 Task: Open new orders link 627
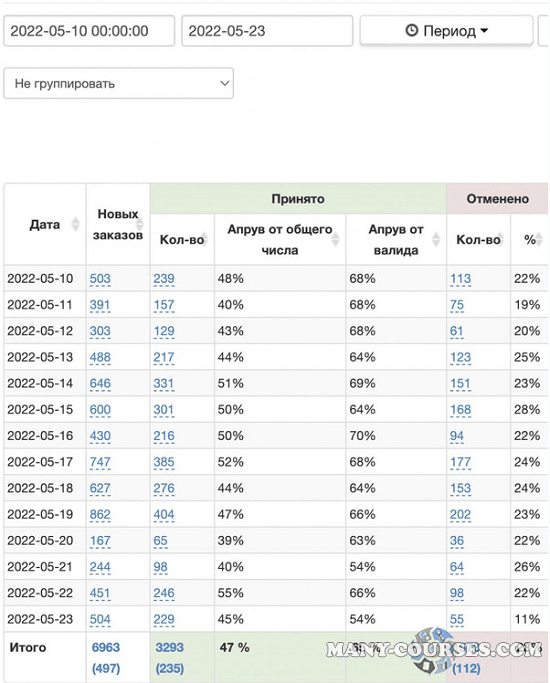coord(100,488)
